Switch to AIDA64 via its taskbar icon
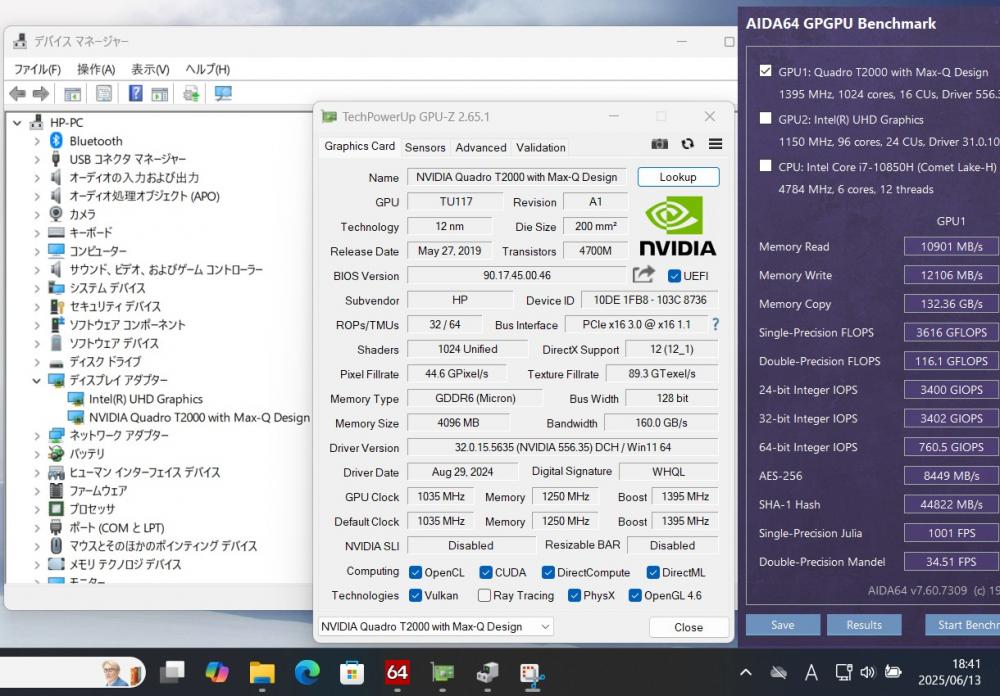 click(397, 672)
